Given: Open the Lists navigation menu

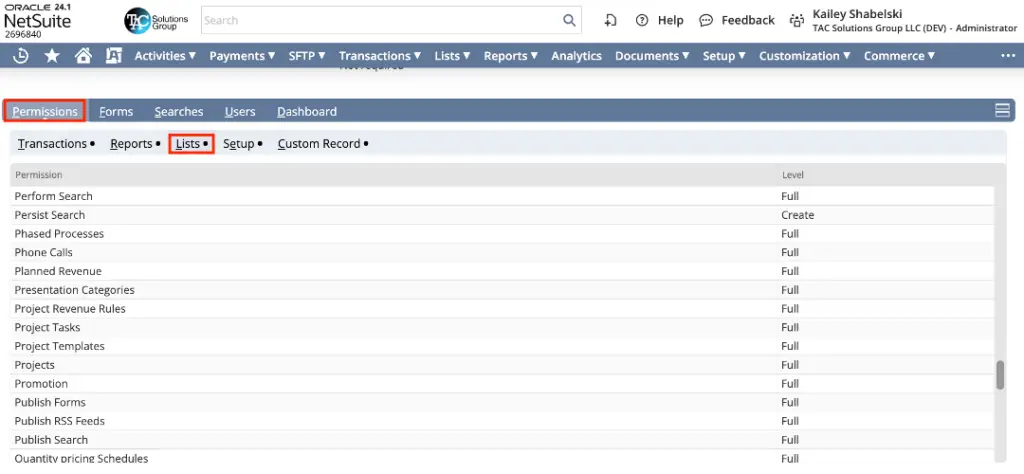Looking at the screenshot, I should 453,56.
